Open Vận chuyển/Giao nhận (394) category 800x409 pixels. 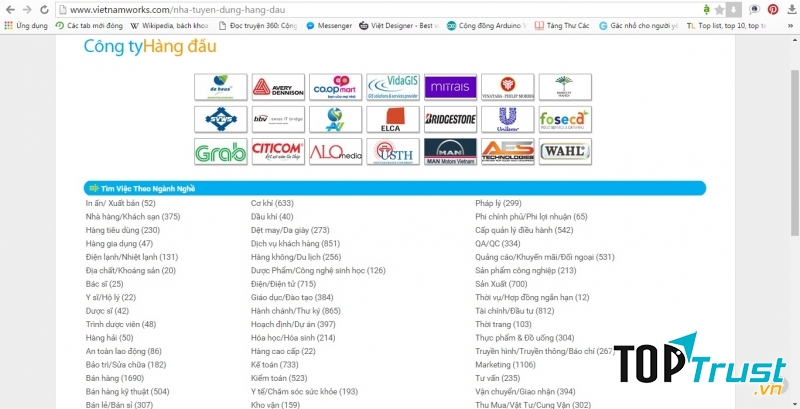pyautogui.click(x=525, y=392)
